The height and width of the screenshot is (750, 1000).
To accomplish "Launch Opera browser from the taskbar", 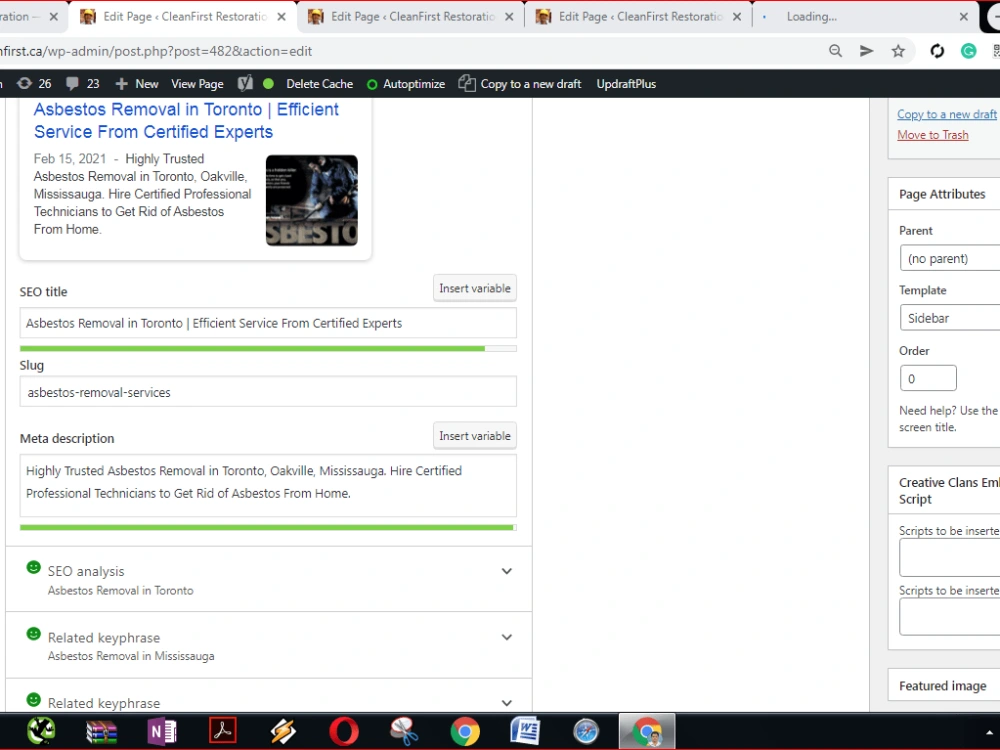I will pos(344,732).
